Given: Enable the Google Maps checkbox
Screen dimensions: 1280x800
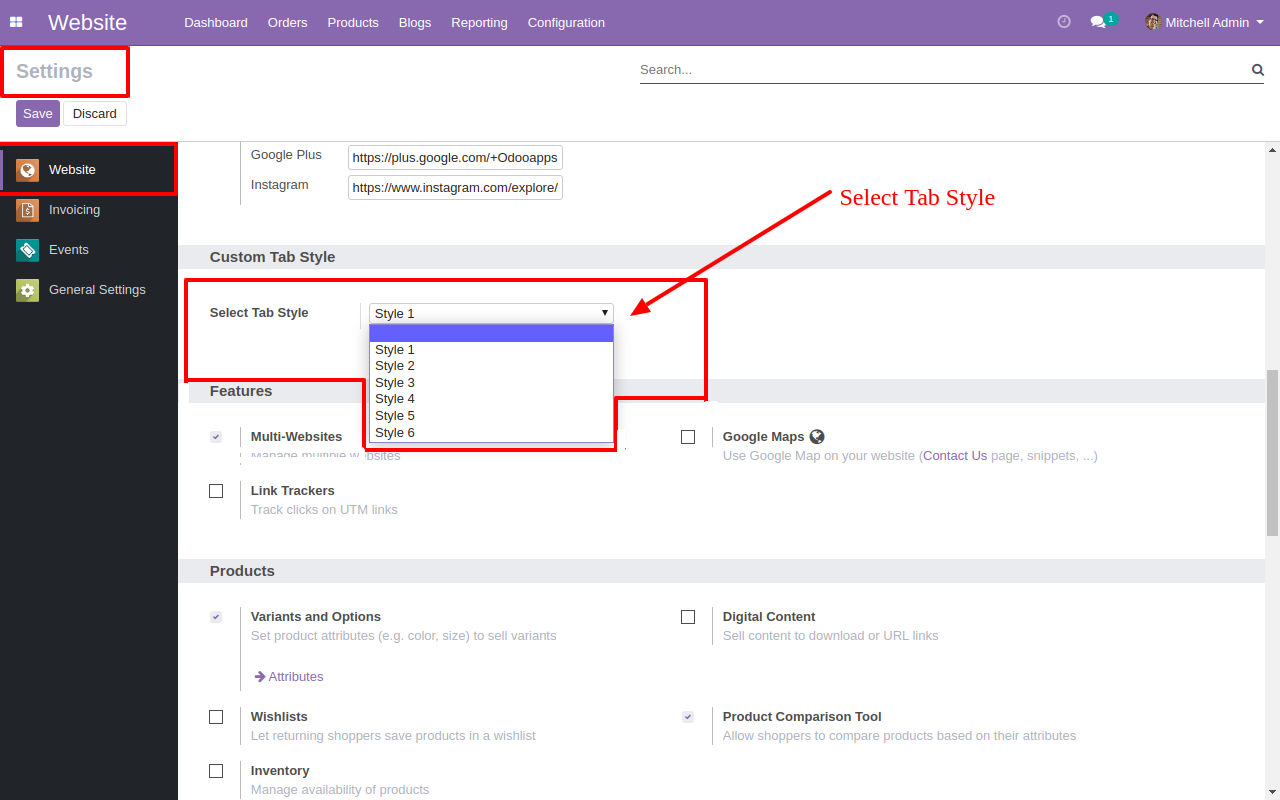Looking at the screenshot, I should (688, 437).
